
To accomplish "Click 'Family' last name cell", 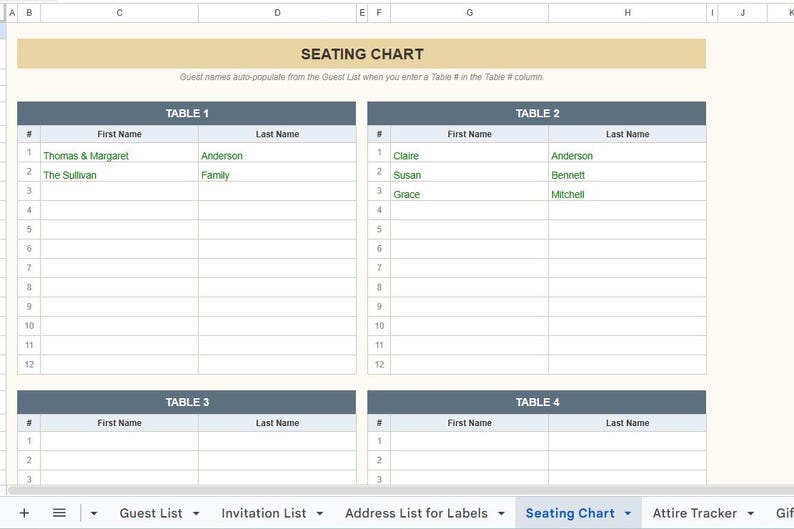I will click(x=277, y=172).
